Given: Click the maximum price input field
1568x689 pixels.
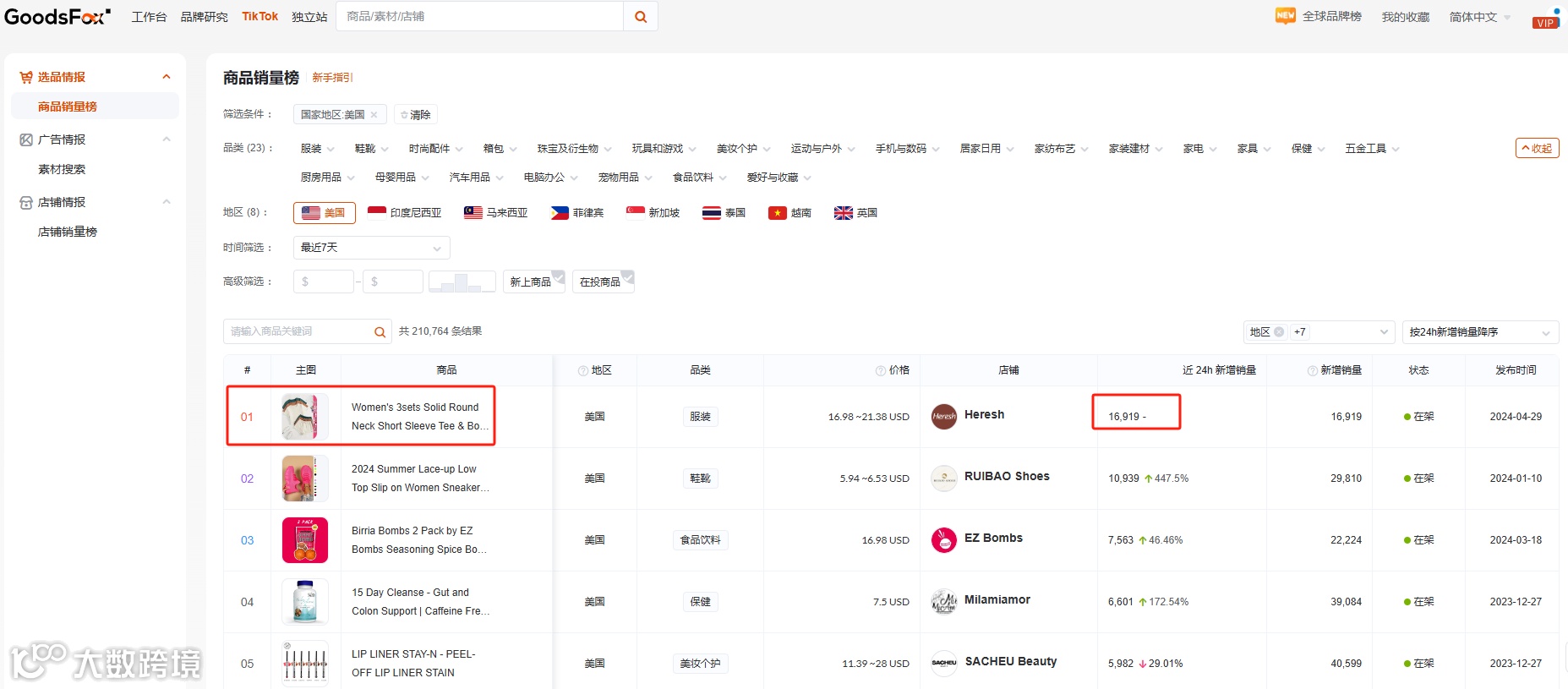Looking at the screenshot, I should pos(393,282).
